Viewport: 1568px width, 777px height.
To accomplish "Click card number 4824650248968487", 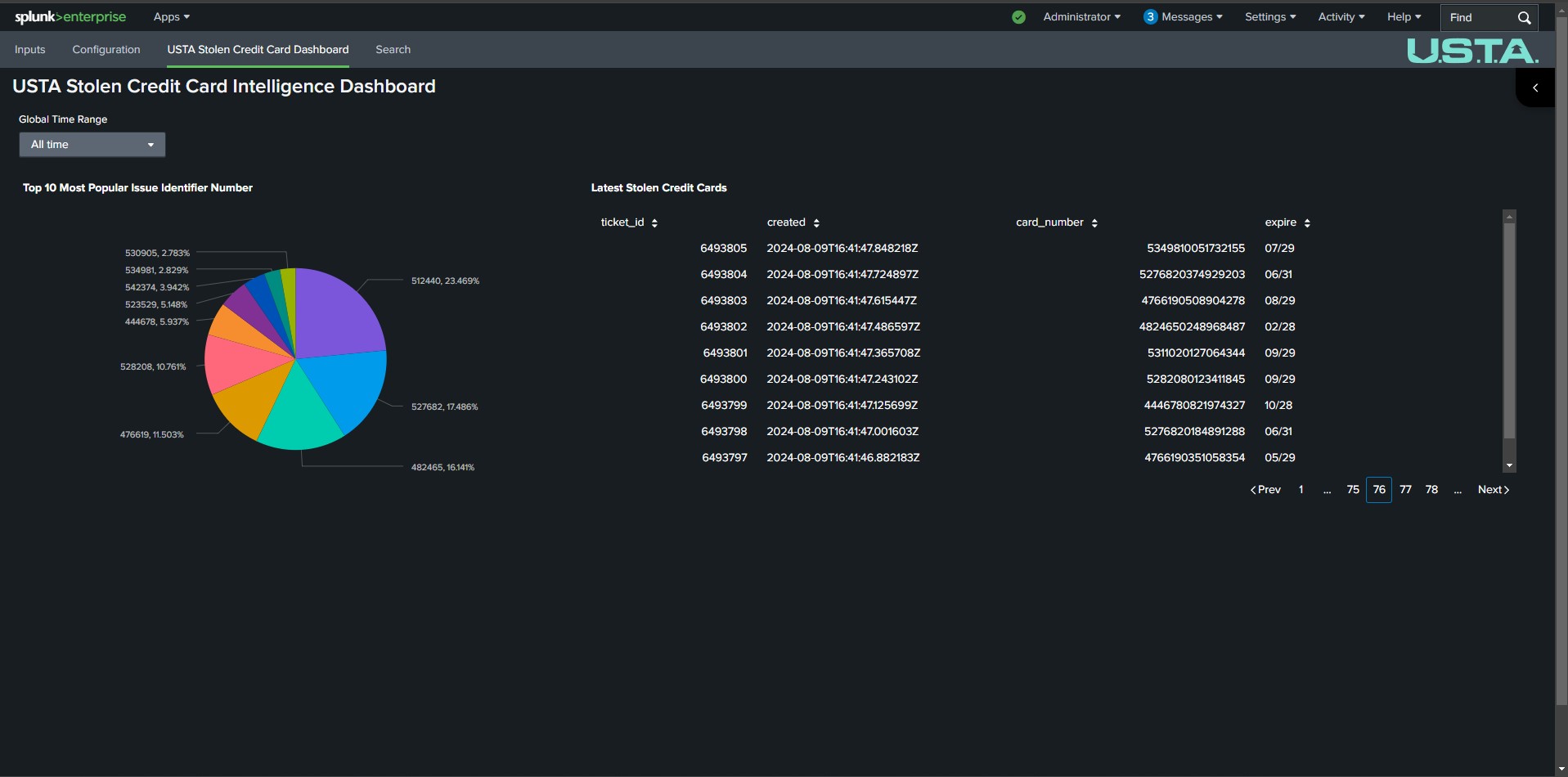I will pos(1192,327).
